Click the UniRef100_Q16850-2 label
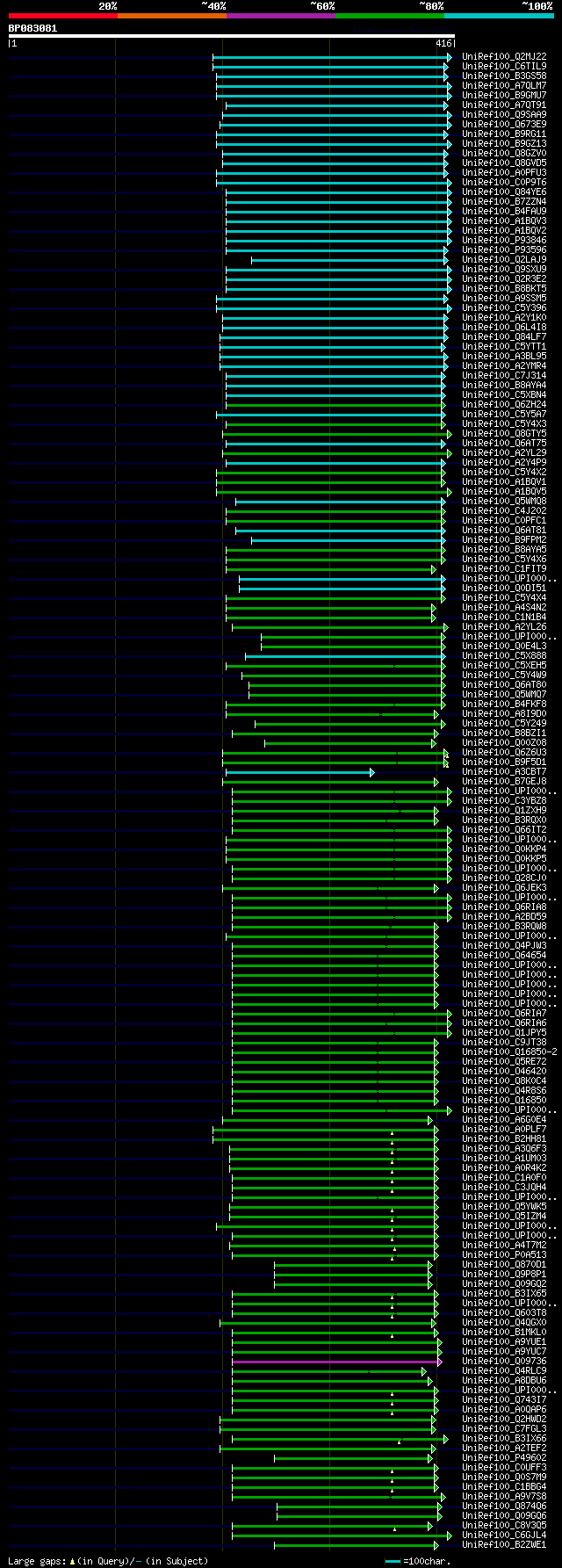The width and height of the screenshot is (562, 1568). pos(509,1051)
